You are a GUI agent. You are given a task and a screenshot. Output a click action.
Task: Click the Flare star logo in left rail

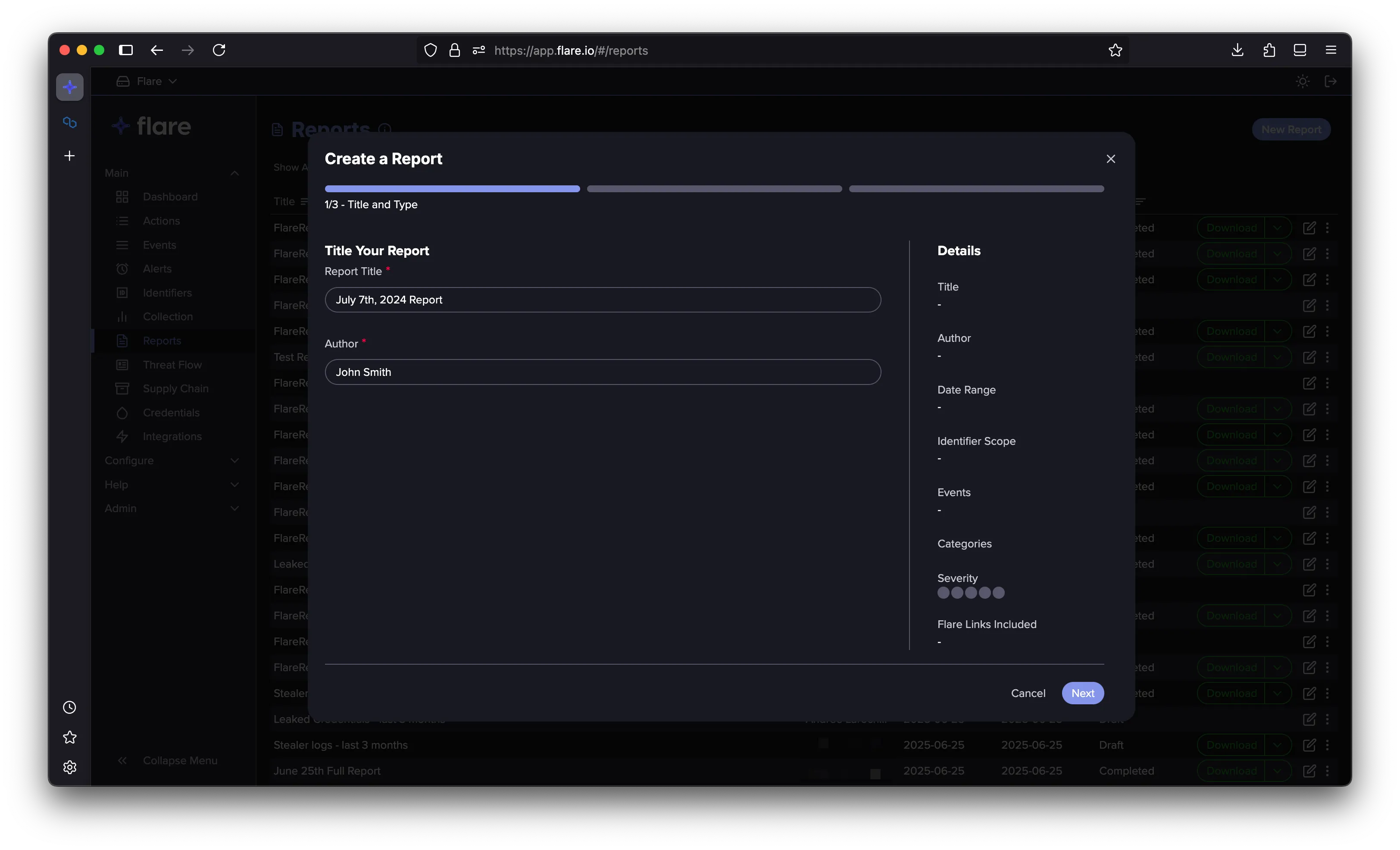tap(69, 86)
